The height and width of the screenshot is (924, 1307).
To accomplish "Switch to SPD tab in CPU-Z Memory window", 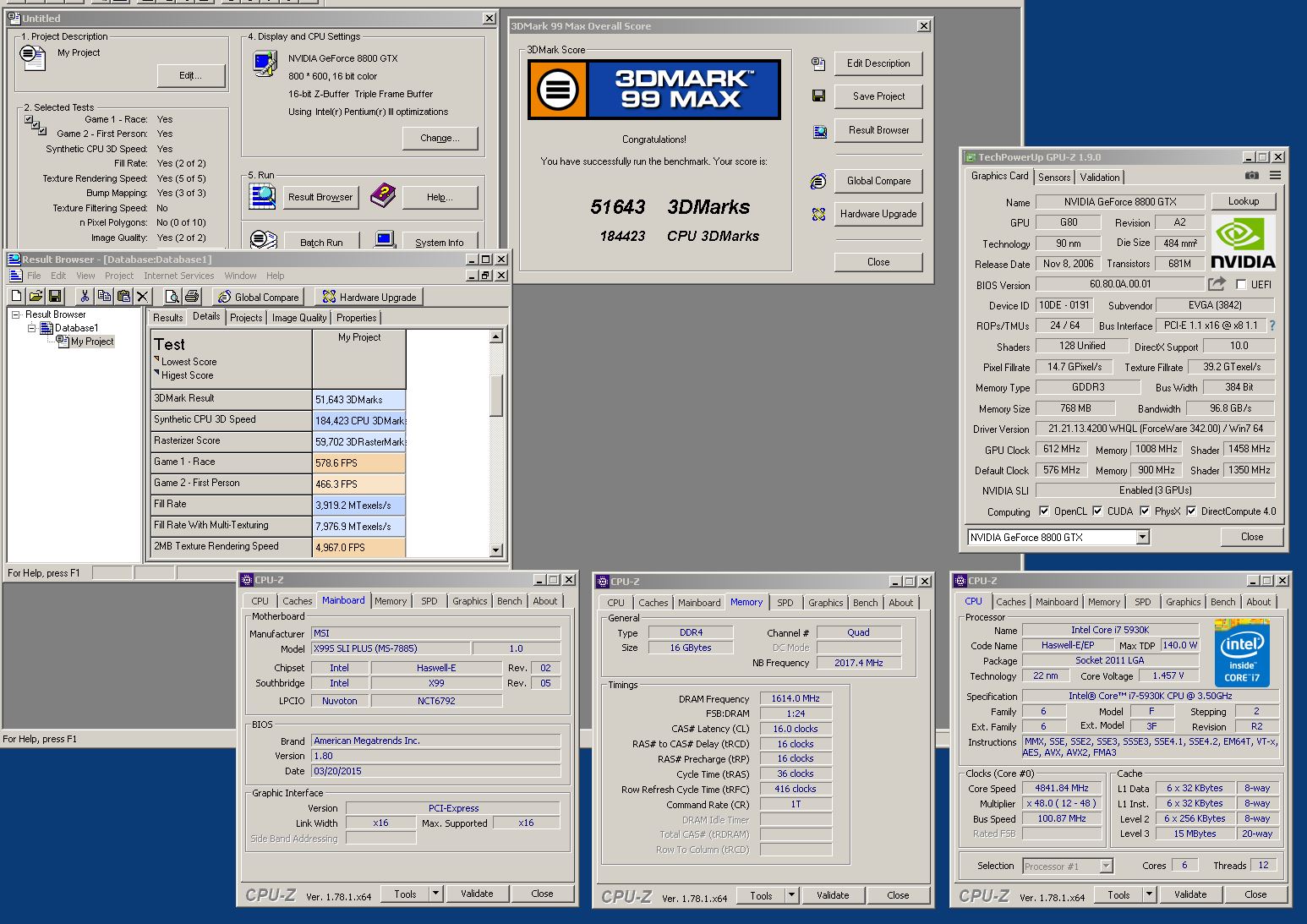I will pyautogui.click(x=785, y=603).
